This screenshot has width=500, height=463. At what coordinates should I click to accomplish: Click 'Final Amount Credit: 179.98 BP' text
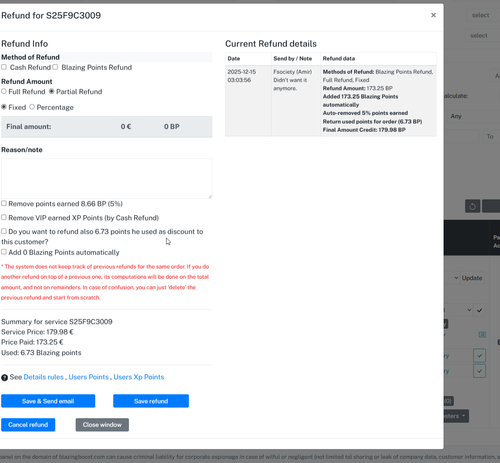[364, 130]
